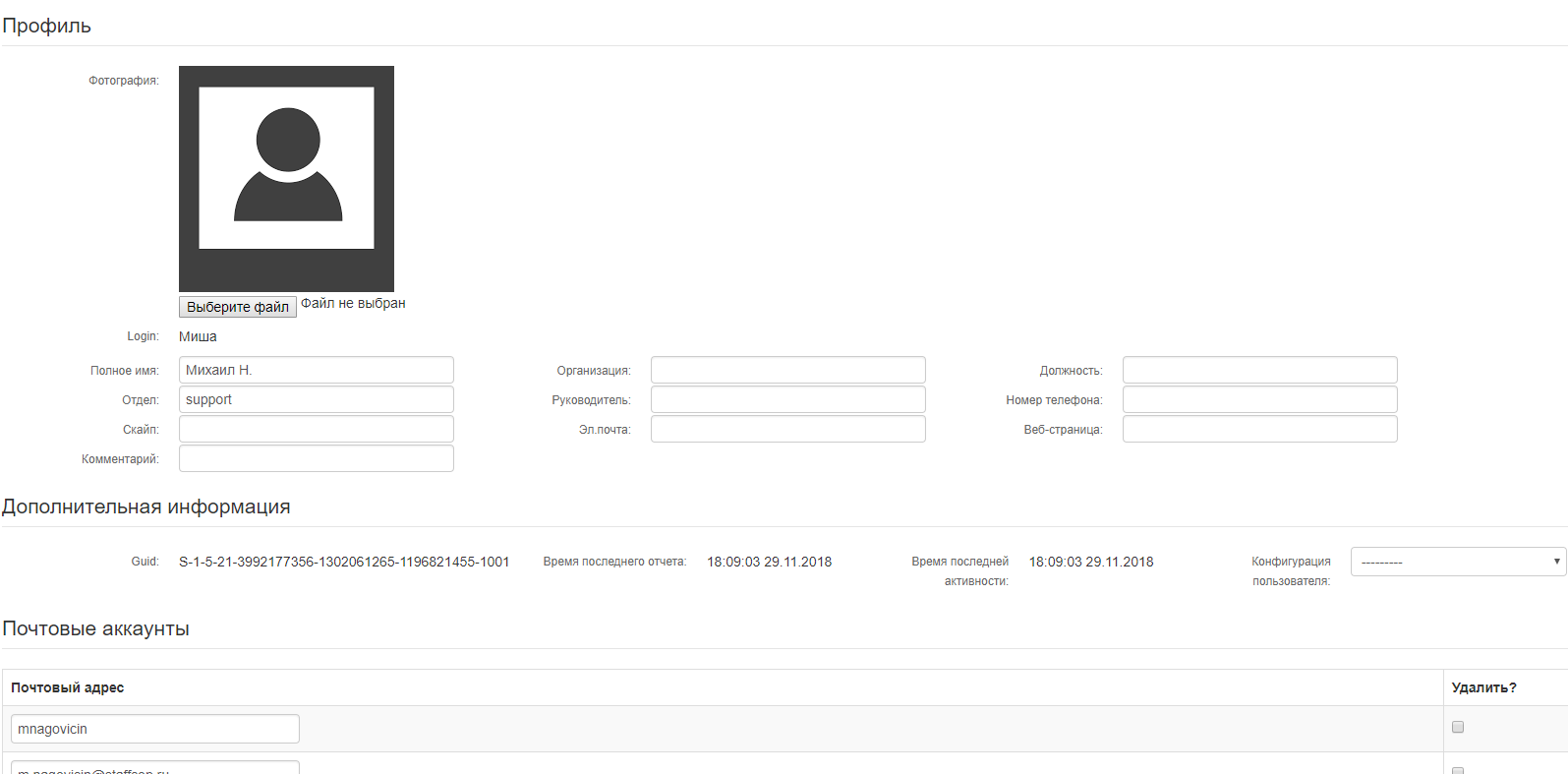
Task: Check delete checkbox for mnagovicin row
Action: pos(1458,727)
